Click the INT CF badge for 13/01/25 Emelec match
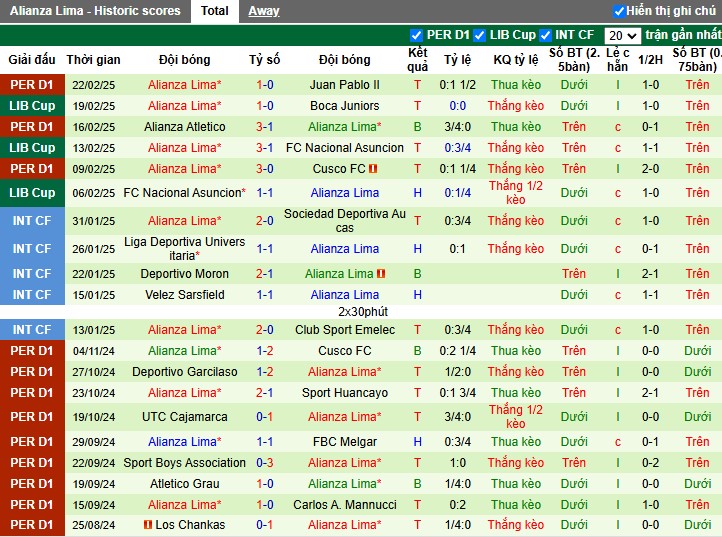The image size is (722, 537). pyautogui.click(x=32, y=330)
